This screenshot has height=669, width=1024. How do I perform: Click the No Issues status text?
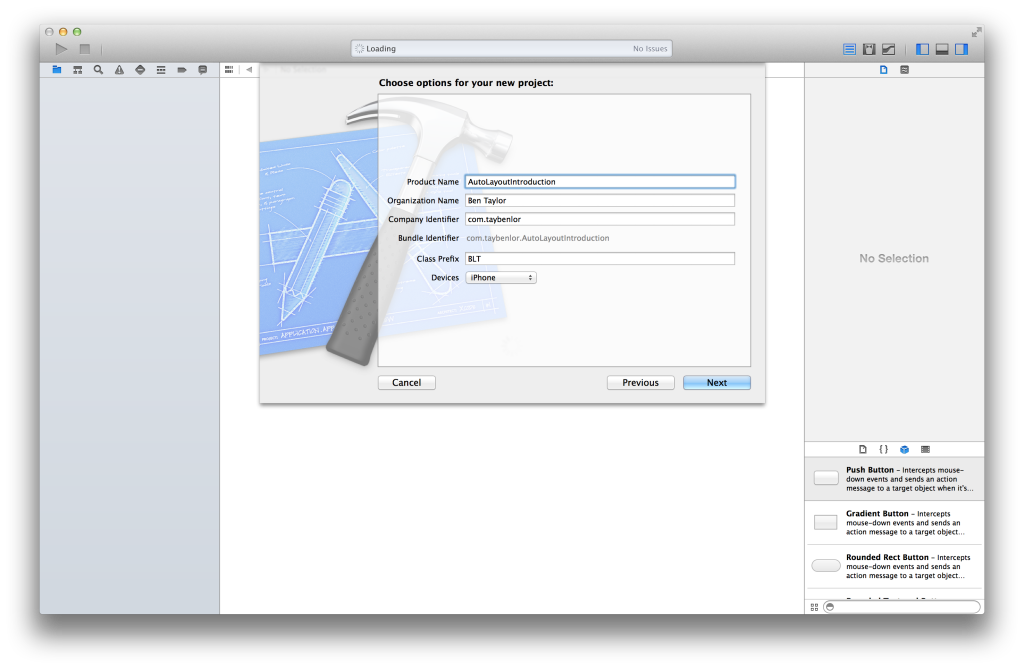(650, 49)
